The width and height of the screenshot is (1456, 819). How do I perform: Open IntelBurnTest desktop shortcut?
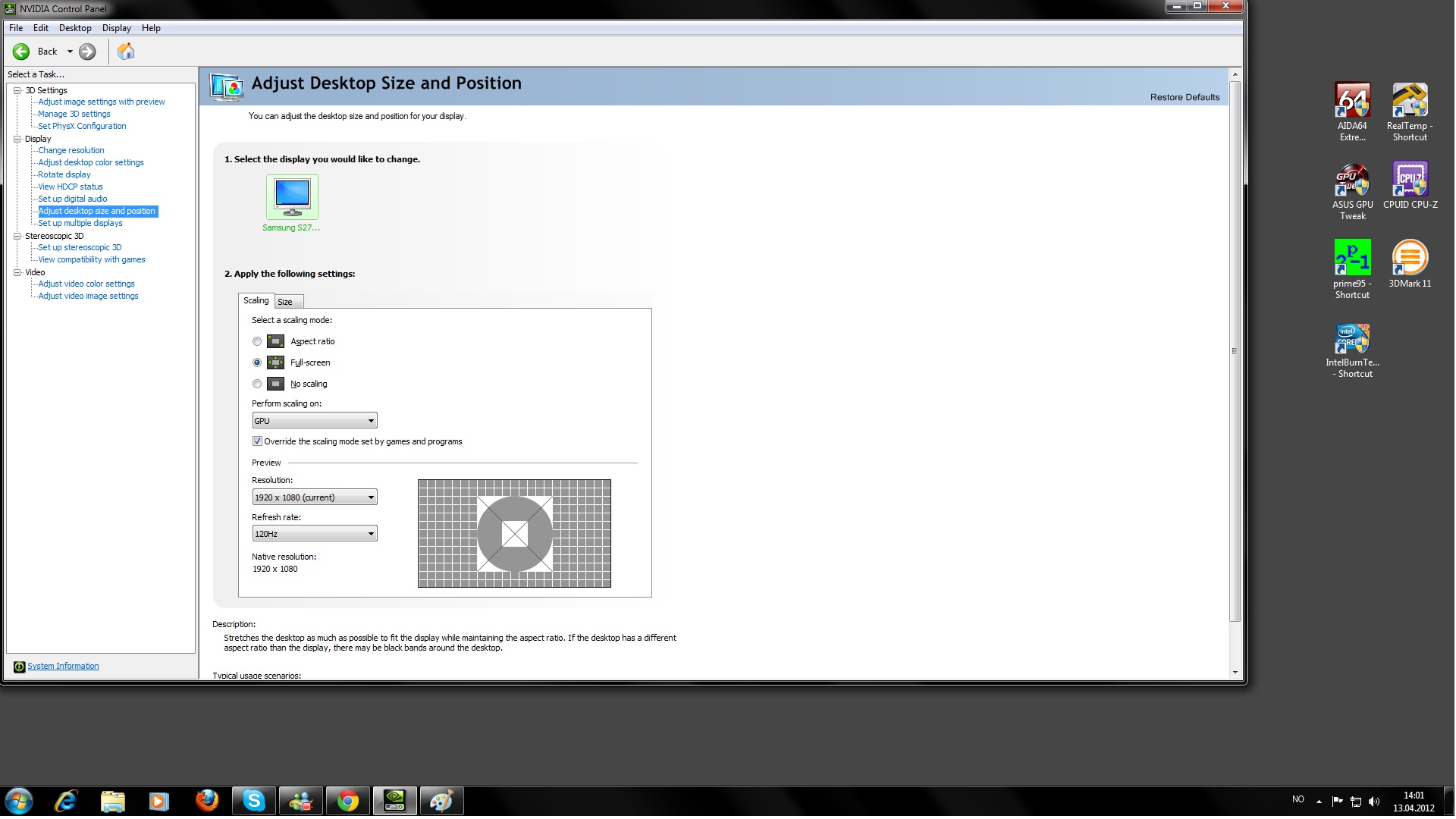tap(1352, 351)
